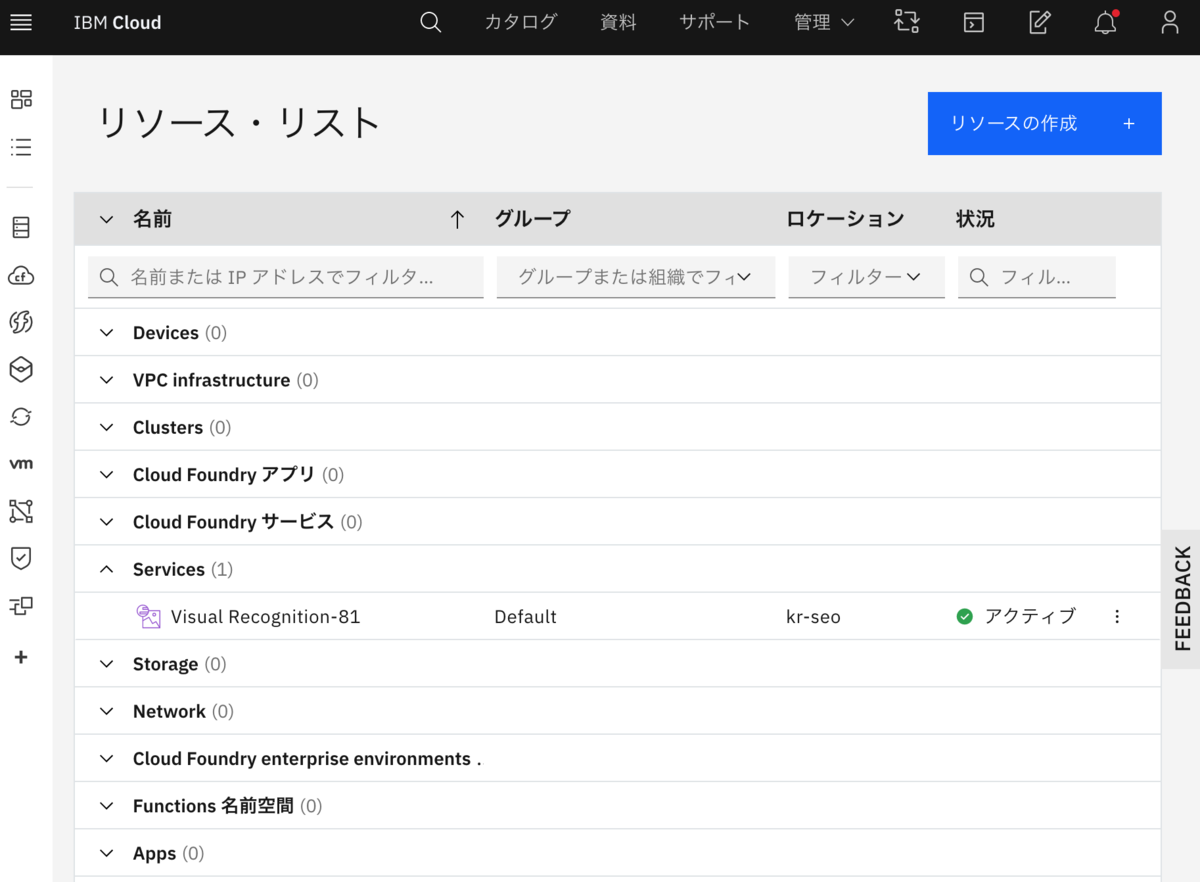Click the plus icon in the sidebar
The width and height of the screenshot is (1200, 882).
pyautogui.click(x=21, y=657)
